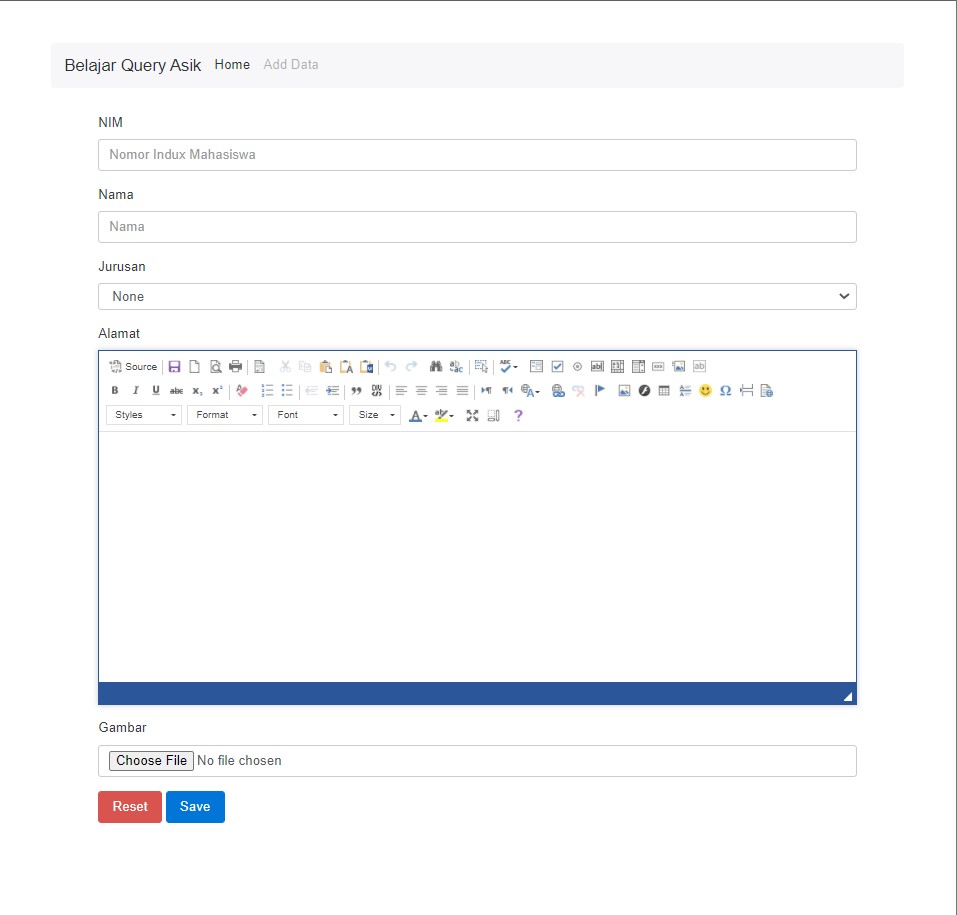The image size is (957, 915).
Task: Insert a hidden field via toolbar icon
Action: (x=699, y=366)
